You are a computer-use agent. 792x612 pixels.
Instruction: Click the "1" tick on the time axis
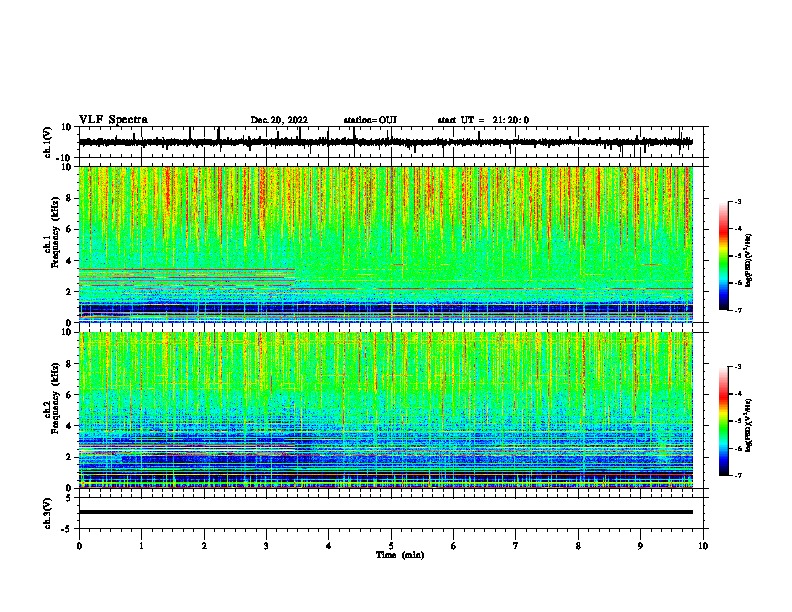click(141, 546)
